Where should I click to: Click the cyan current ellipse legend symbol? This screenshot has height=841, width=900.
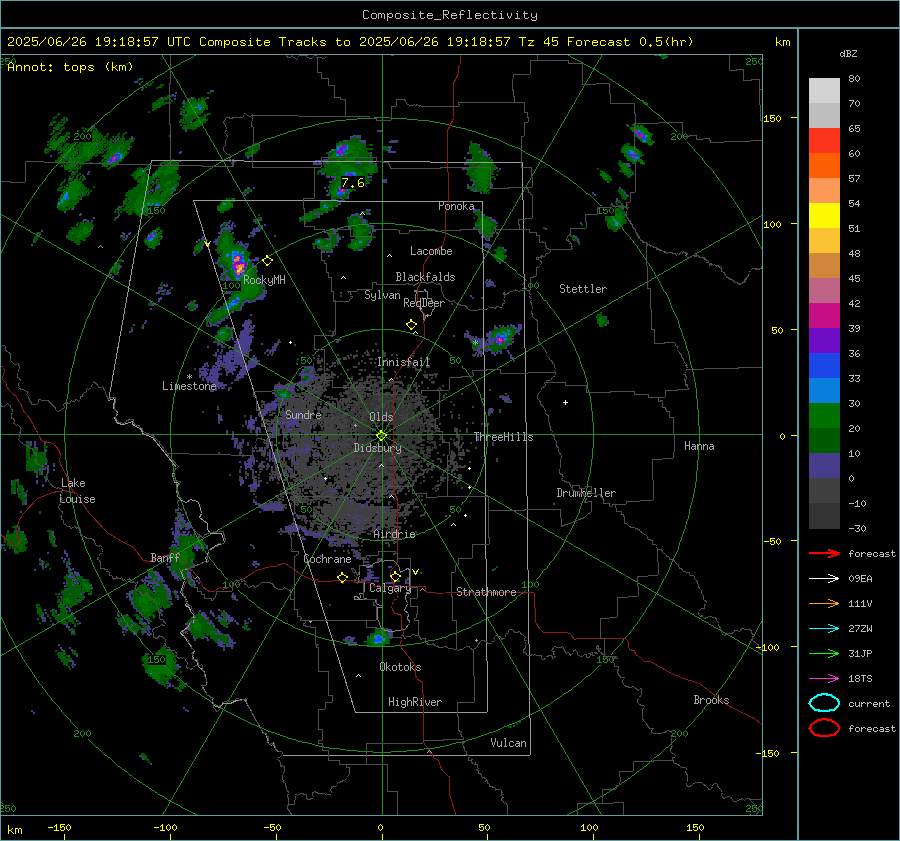(824, 703)
